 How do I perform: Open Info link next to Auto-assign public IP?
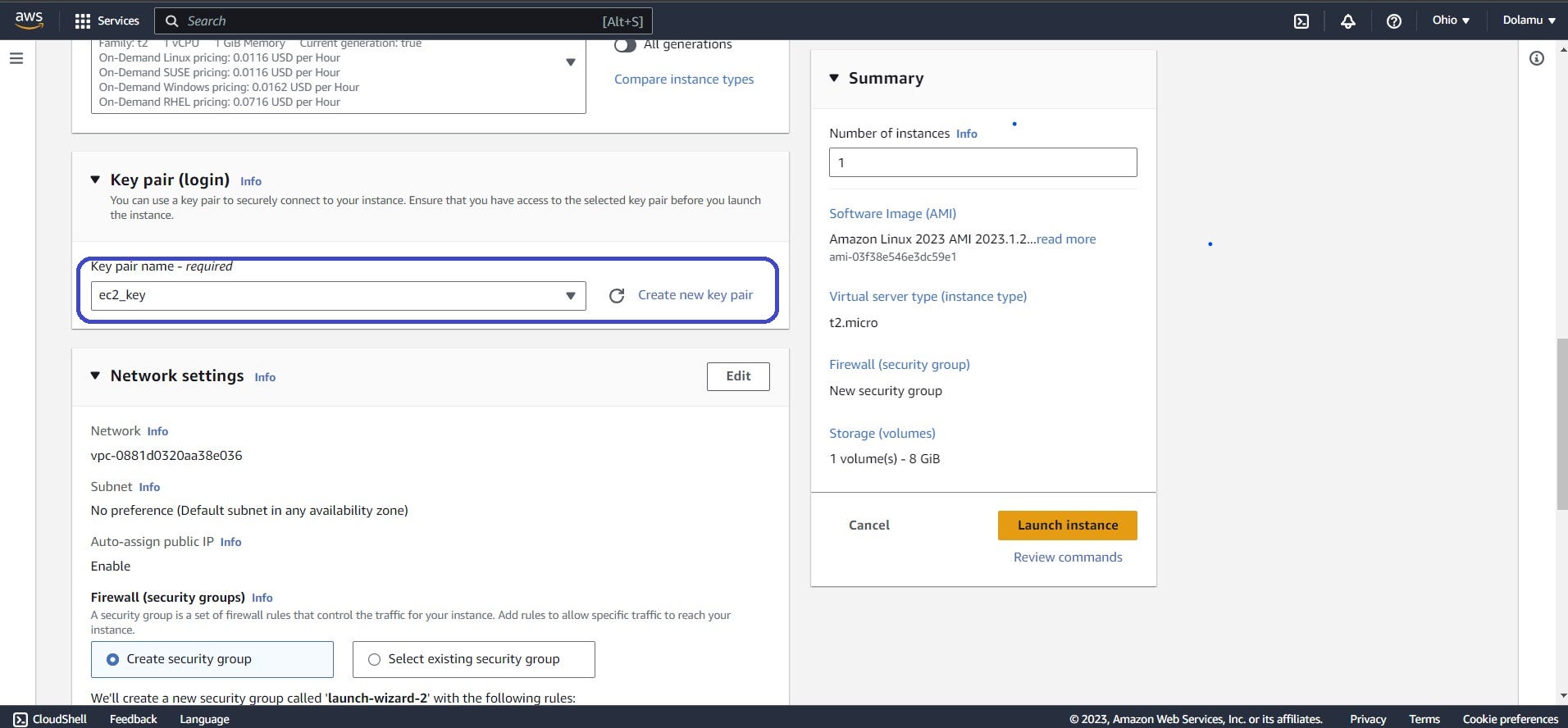[230, 542]
